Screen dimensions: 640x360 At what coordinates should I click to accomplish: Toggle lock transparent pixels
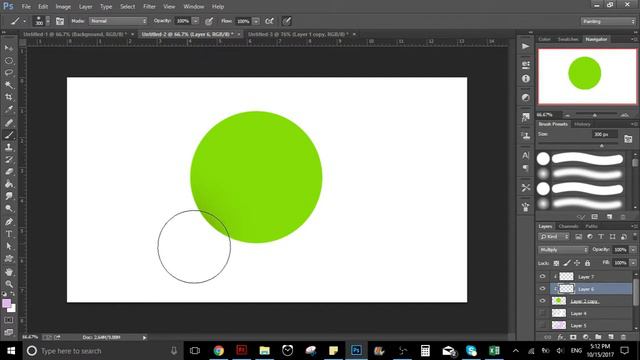pos(556,263)
